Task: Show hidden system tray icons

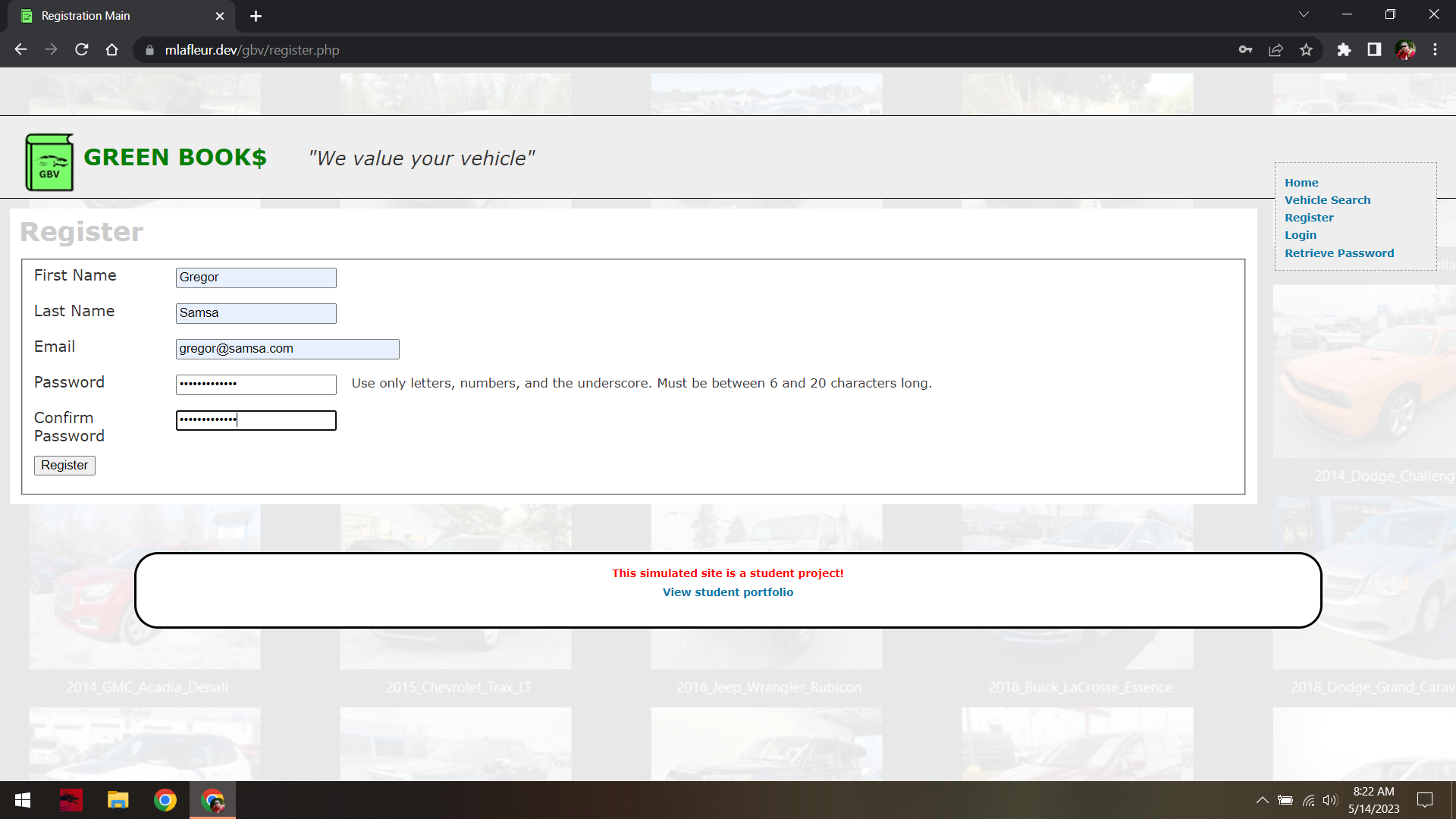Action: (1262, 800)
